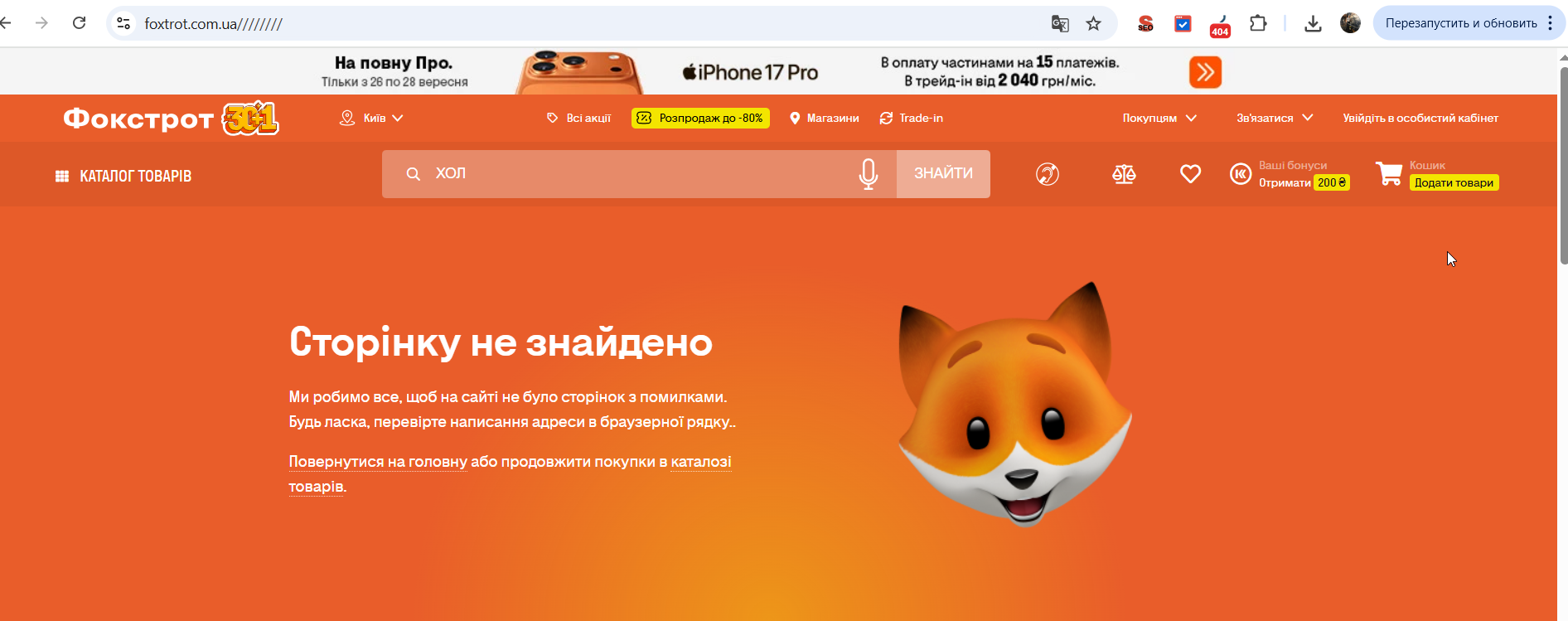Activate voice search microphone icon

[x=869, y=174]
